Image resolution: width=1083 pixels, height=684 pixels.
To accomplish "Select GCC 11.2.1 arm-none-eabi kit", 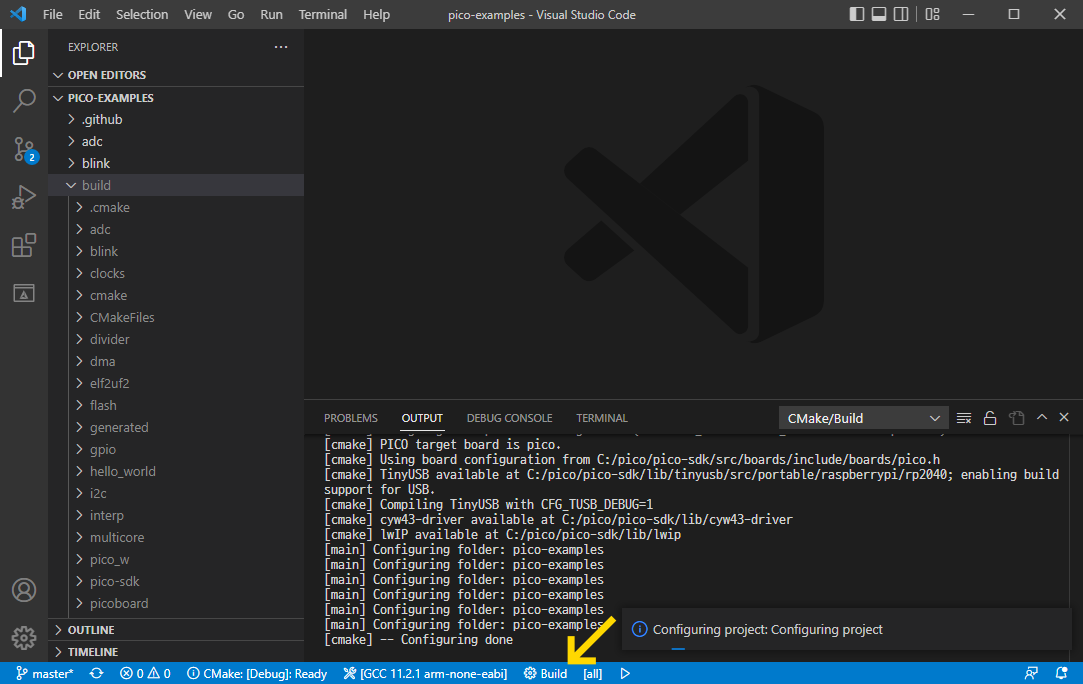I will [x=425, y=674].
